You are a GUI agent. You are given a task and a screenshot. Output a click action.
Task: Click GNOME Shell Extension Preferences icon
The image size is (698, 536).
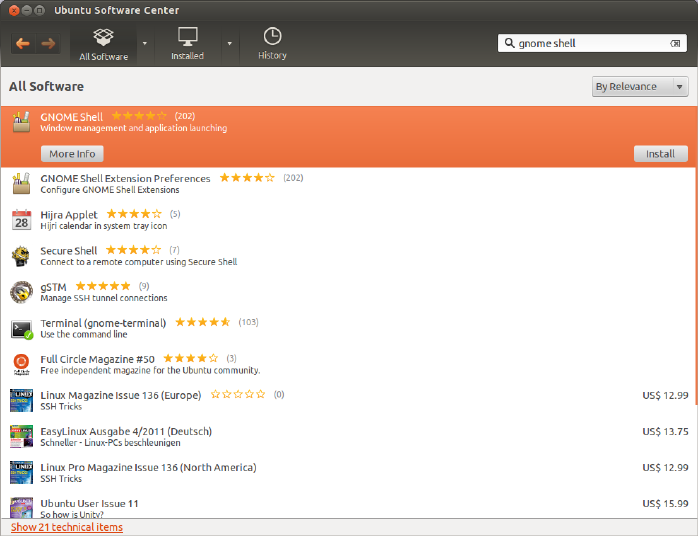[x=21, y=183]
